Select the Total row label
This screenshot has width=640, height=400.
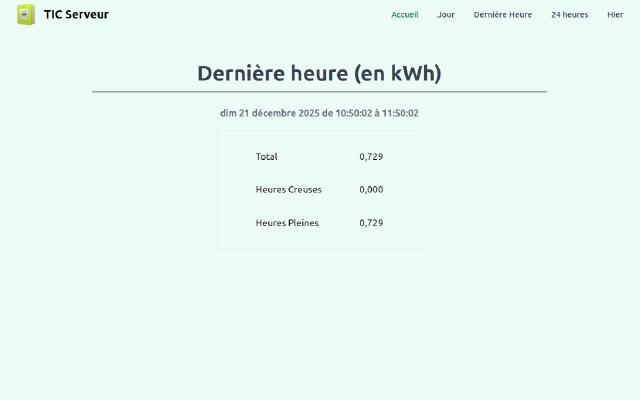point(267,157)
